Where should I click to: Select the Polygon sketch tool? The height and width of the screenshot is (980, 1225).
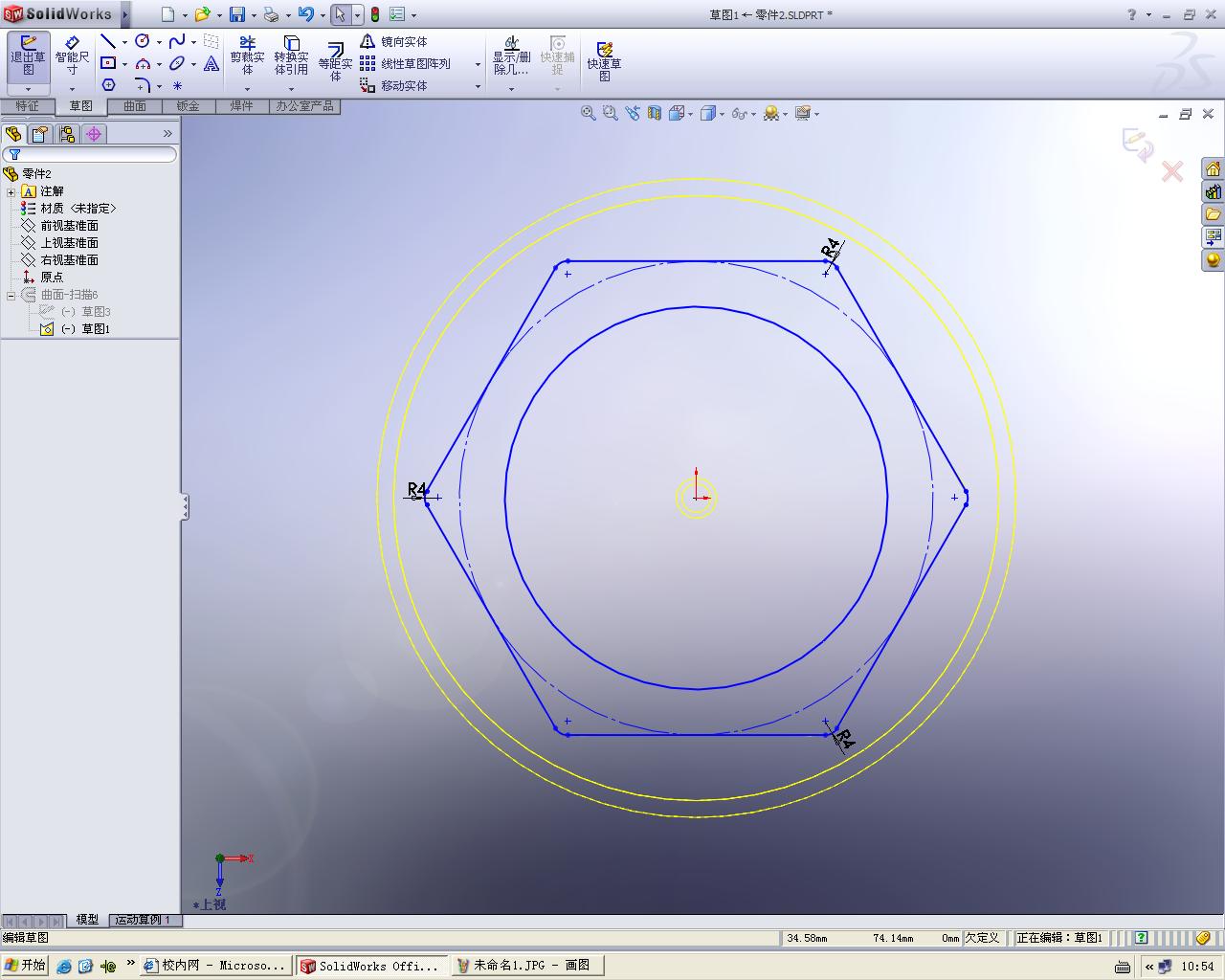tap(108, 85)
